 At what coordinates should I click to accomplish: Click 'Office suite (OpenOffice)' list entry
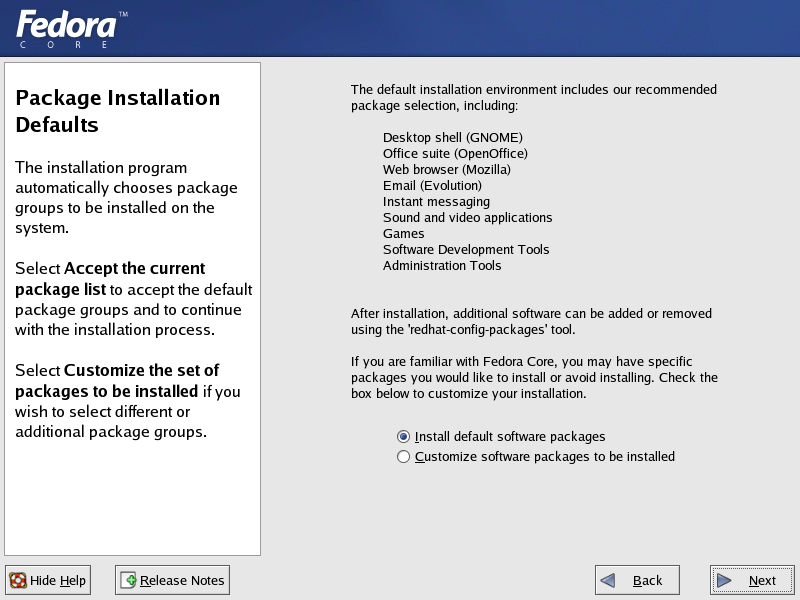[455, 154]
